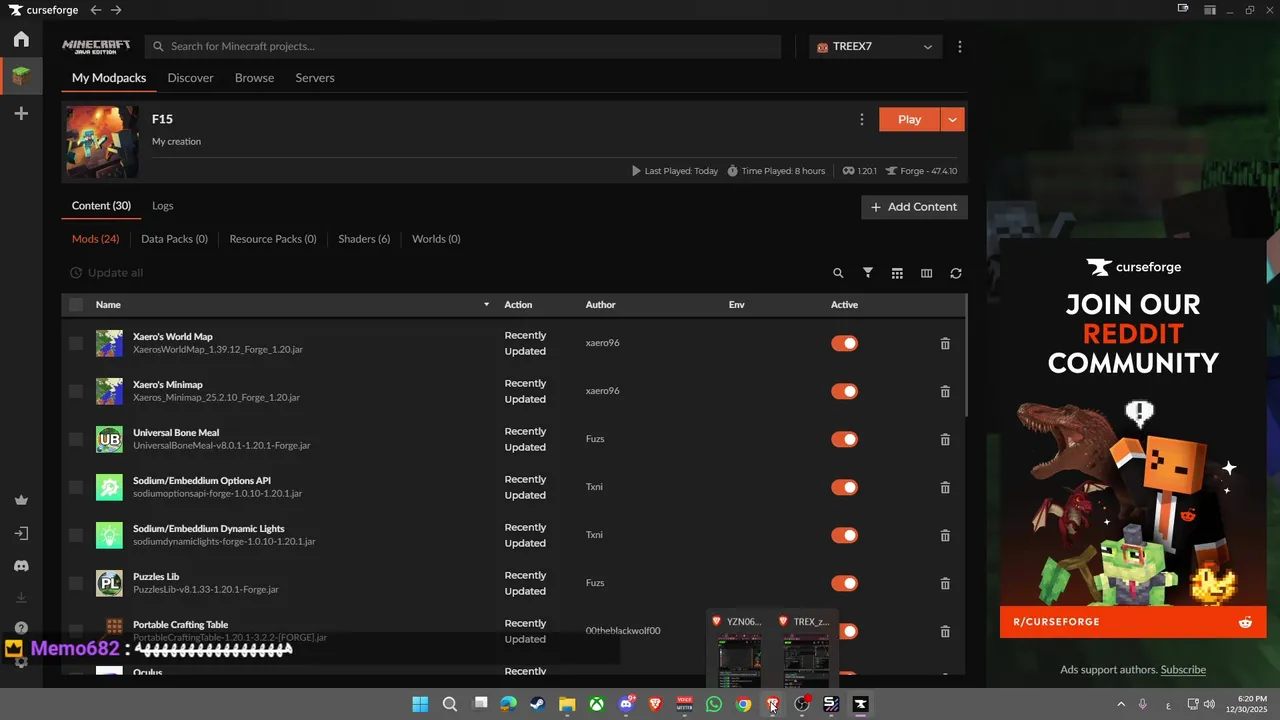Viewport: 1280px width, 720px height.
Task: Click the sign-in arrow icon in sidebar
Action: click(21, 534)
